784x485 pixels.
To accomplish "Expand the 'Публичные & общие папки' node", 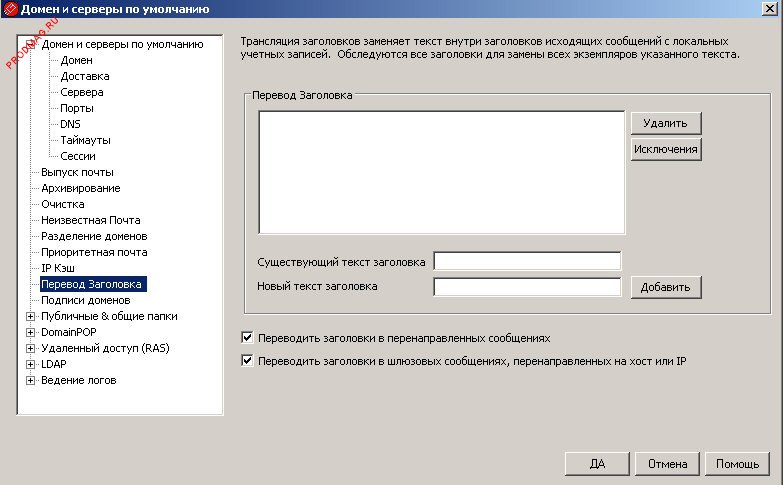I will [x=30, y=316].
